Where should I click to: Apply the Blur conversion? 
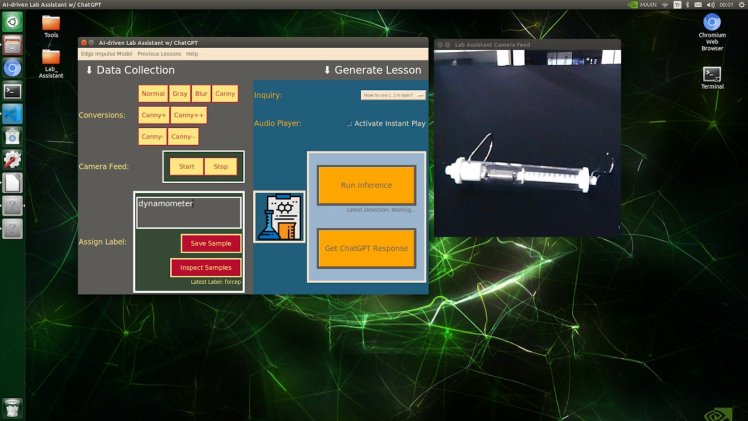(x=201, y=93)
